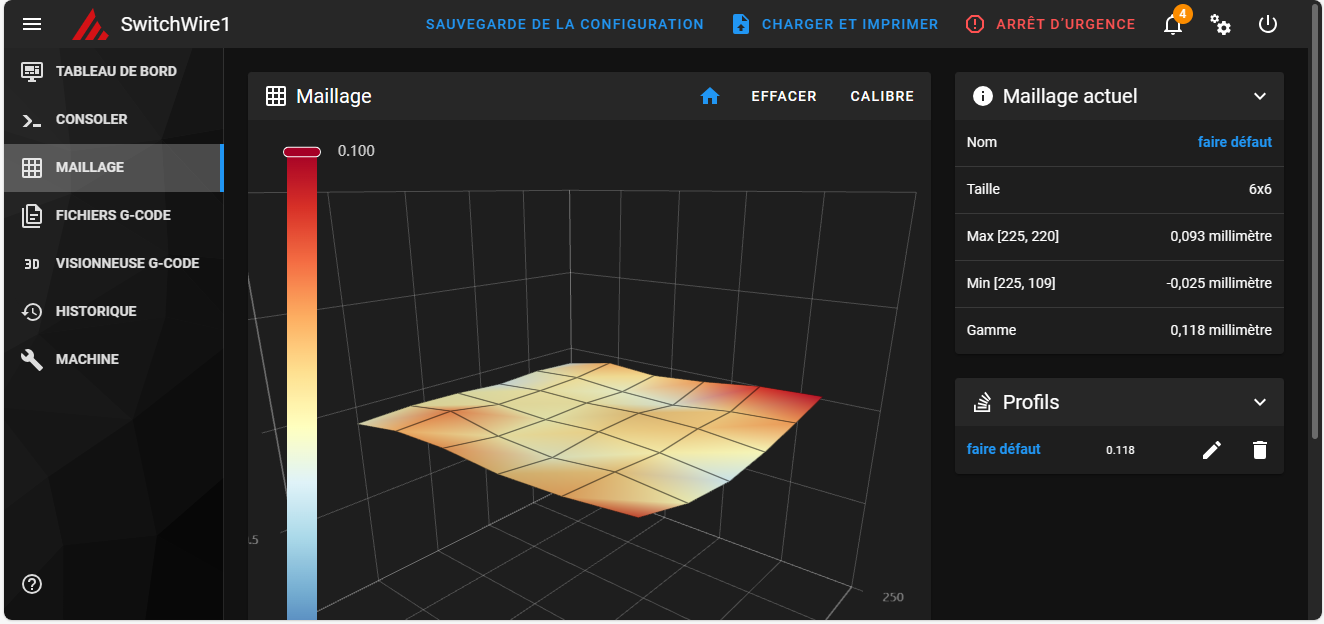Screen dimensions: 1324x624
Task: Select Maillage in the sidebar
Action: pyautogui.click(x=112, y=167)
